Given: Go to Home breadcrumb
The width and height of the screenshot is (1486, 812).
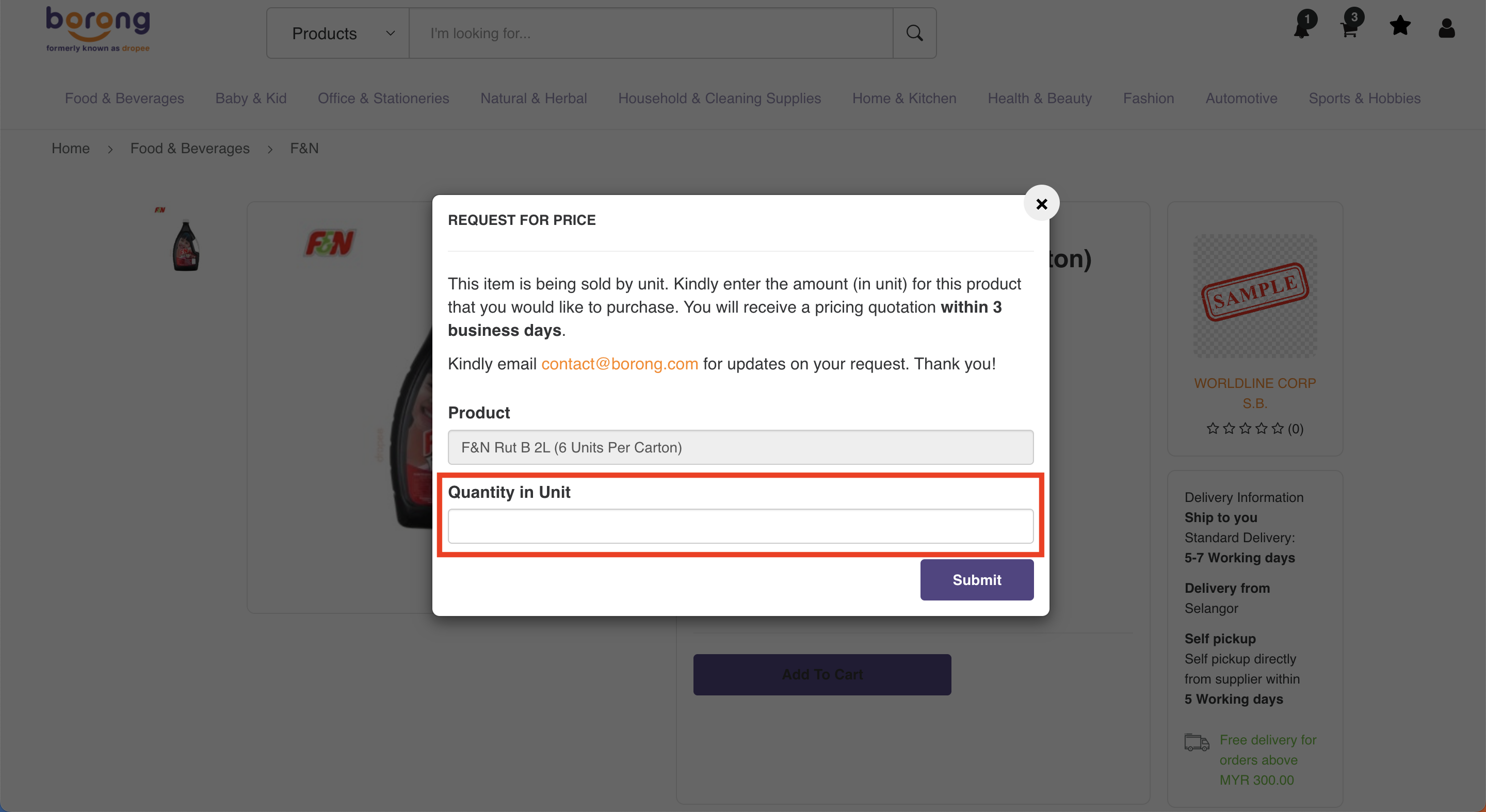Looking at the screenshot, I should [x=70, y=148].
